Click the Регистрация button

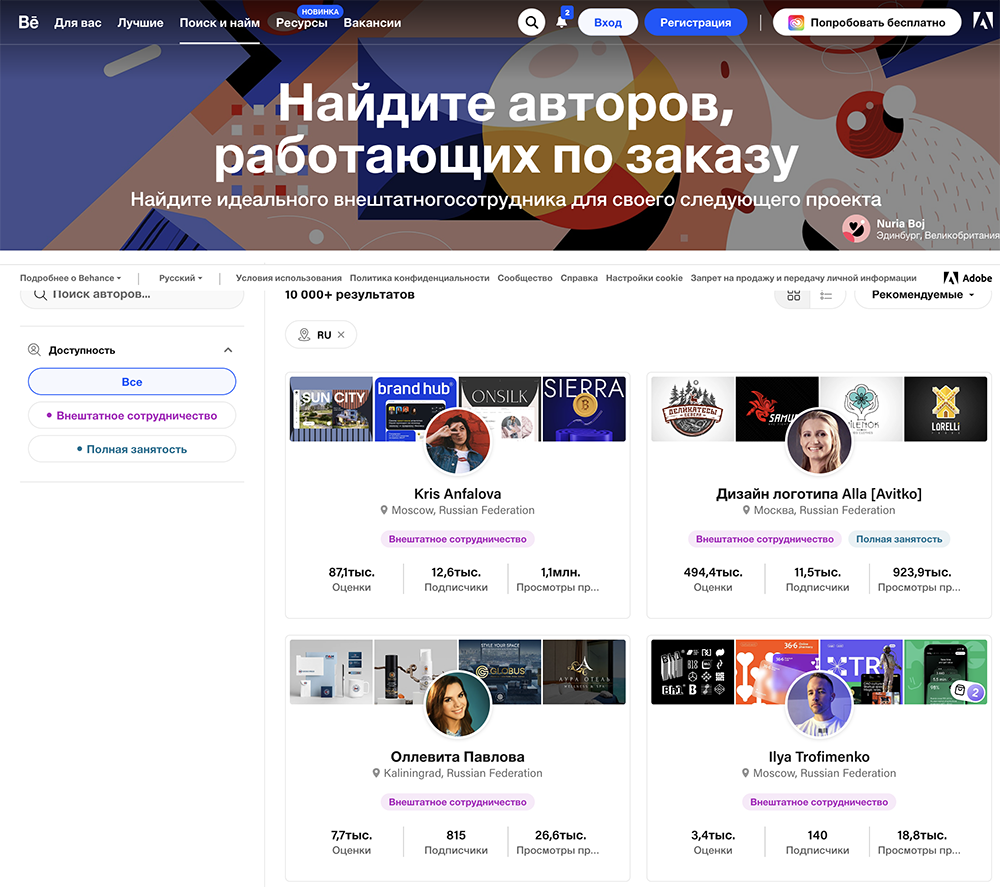tap(695, 22)
